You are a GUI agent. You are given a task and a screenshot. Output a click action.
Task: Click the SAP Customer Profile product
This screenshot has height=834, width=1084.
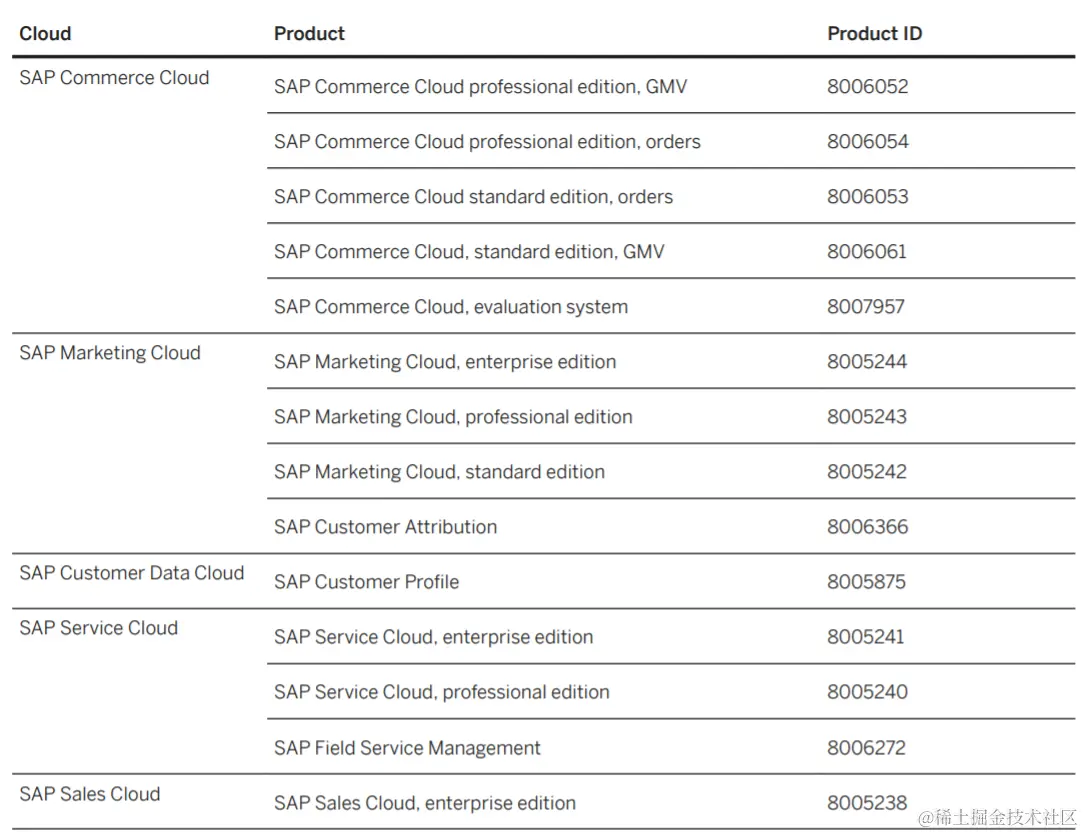tap(366, 582)
